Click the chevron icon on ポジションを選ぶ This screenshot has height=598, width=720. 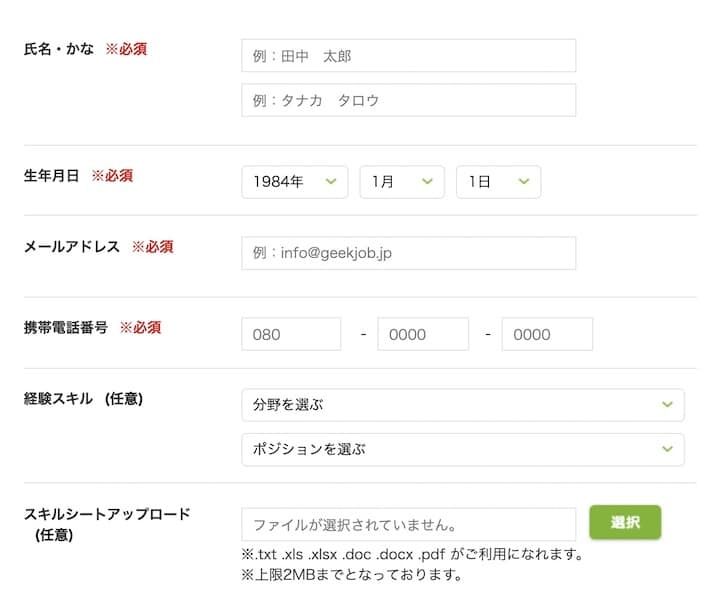pos(667,449)
